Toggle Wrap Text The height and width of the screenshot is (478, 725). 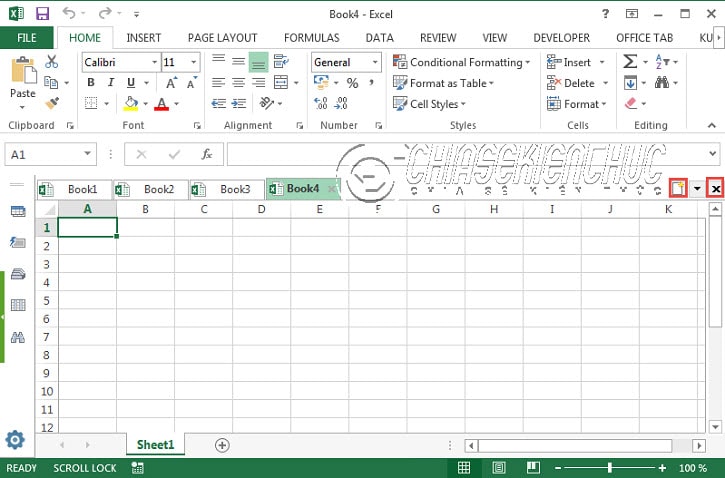click(281, 61)
